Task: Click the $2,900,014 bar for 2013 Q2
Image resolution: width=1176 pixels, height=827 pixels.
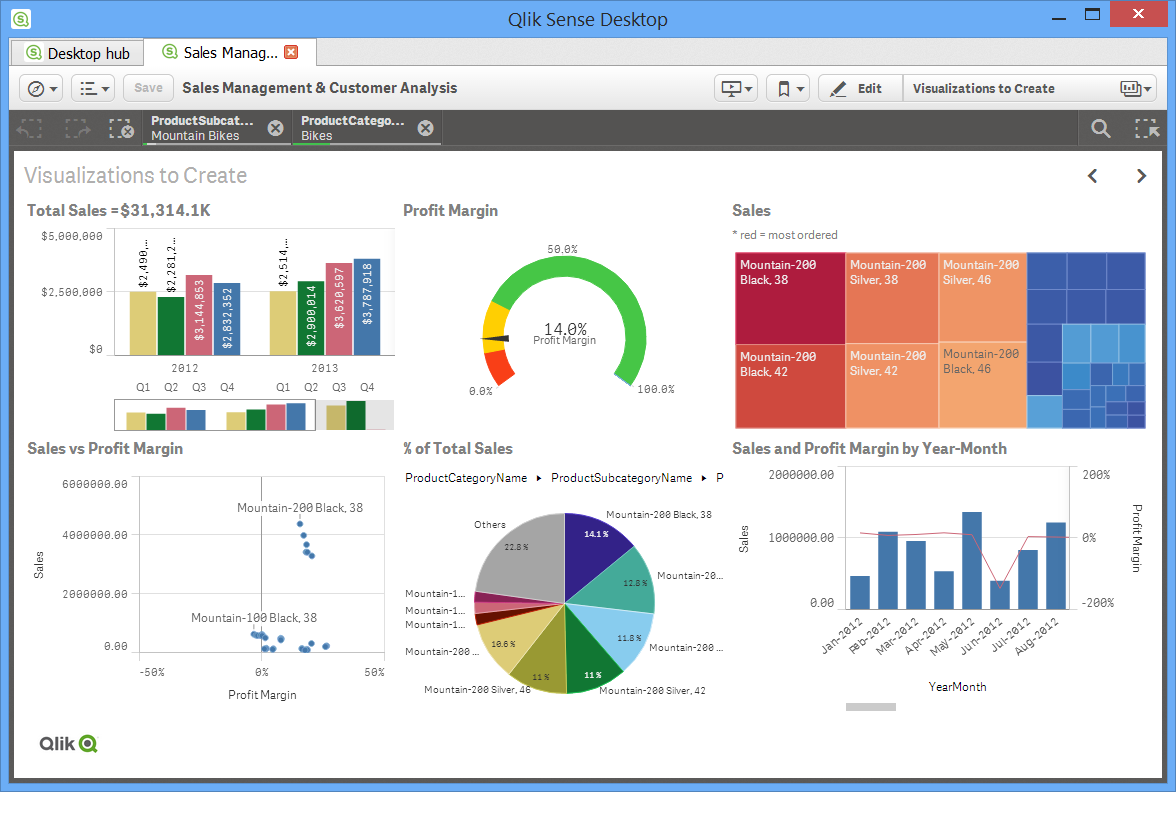Action: pyautogui.click(x=311, y=318)
